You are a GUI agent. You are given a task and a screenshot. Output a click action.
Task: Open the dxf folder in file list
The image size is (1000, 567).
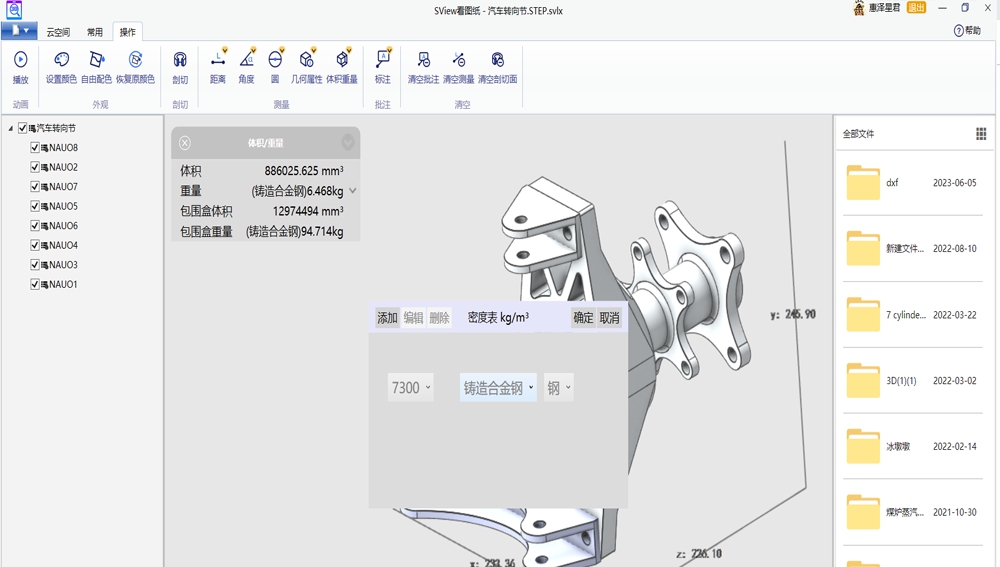863,183
